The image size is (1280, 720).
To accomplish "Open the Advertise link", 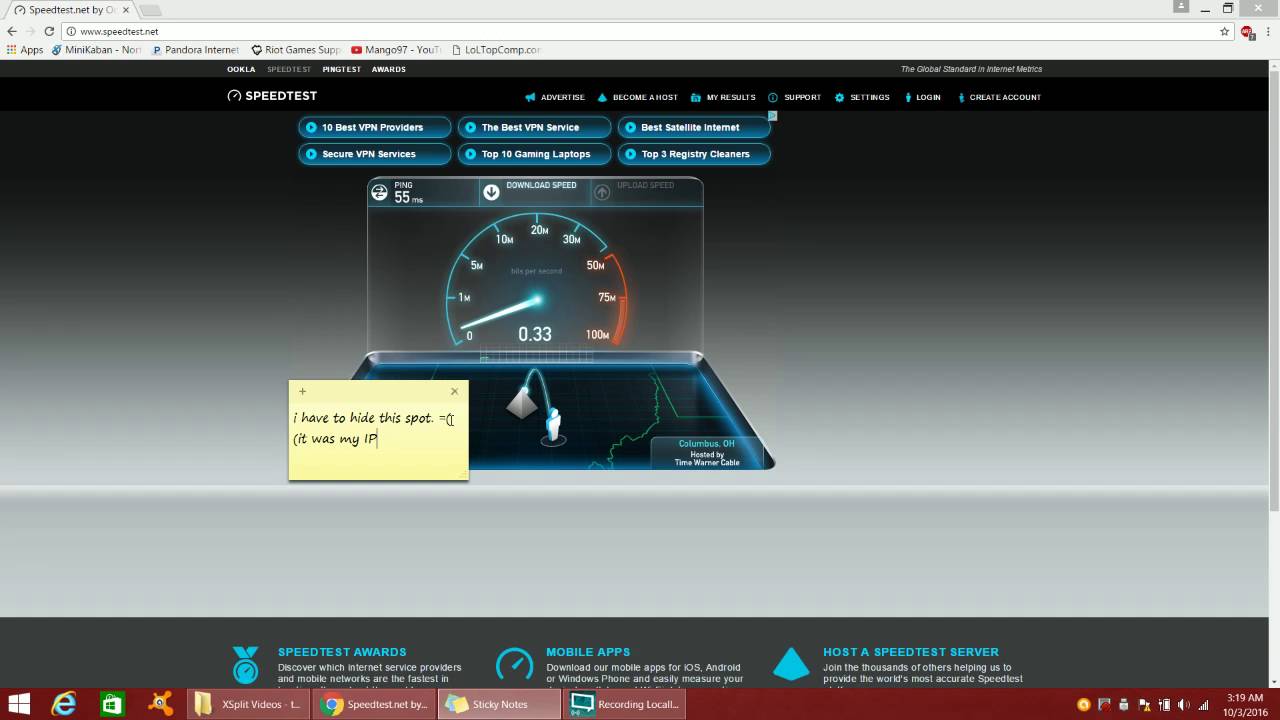I will (555, 97).
